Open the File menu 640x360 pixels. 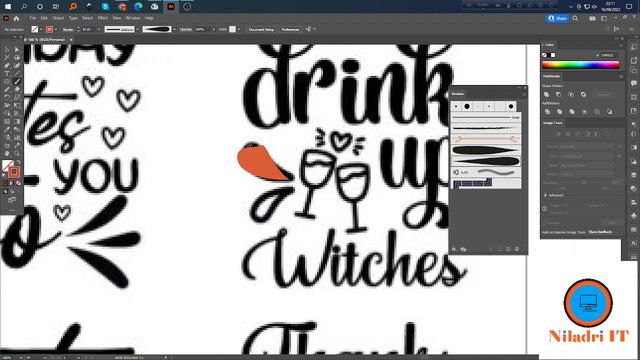coord(33,18)
